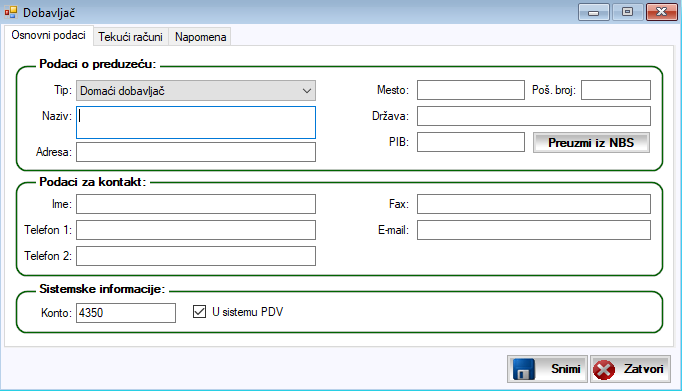Focus the Telefon 1 field
The image size is (682, 391).
[196, 230]
